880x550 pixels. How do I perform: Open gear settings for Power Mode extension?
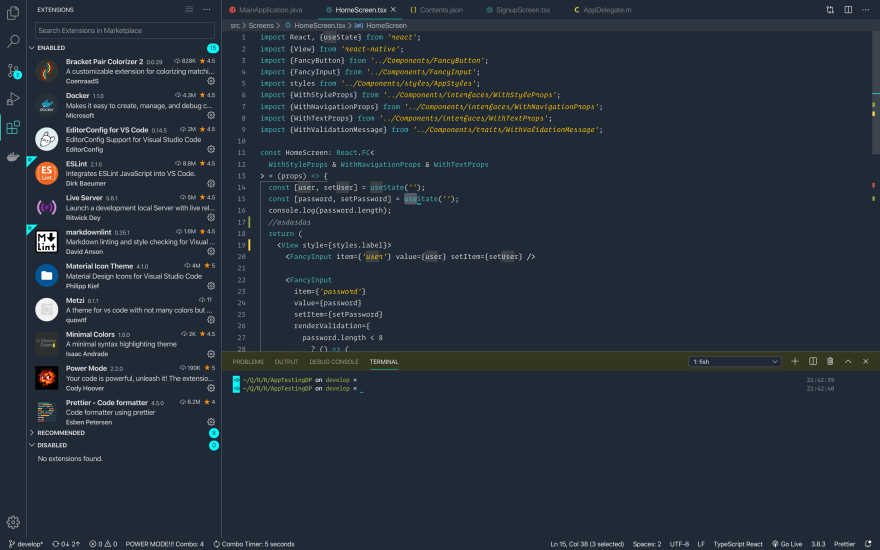click(x=211, y=388)
